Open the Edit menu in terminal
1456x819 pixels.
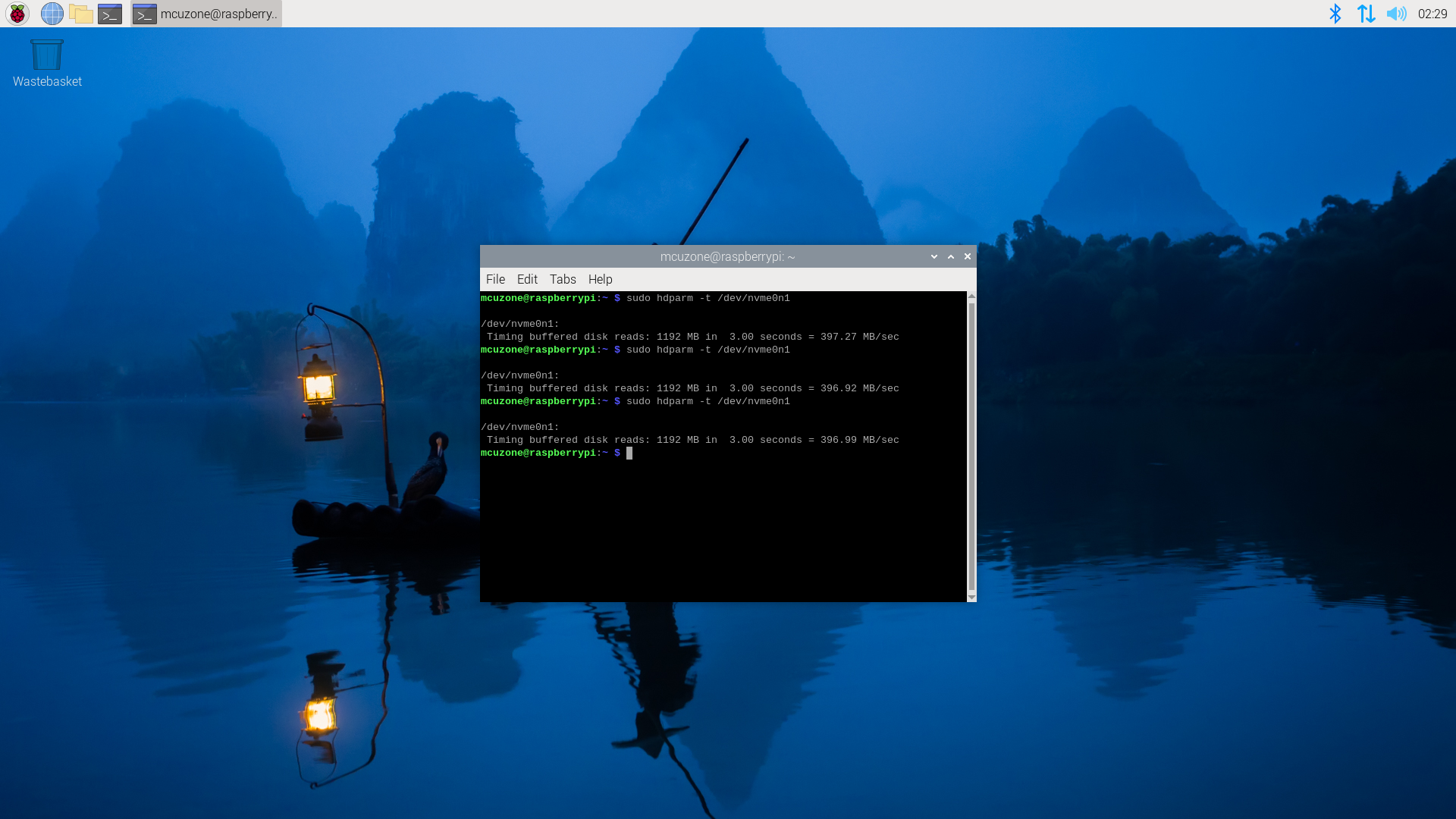(x=527, y=279)
